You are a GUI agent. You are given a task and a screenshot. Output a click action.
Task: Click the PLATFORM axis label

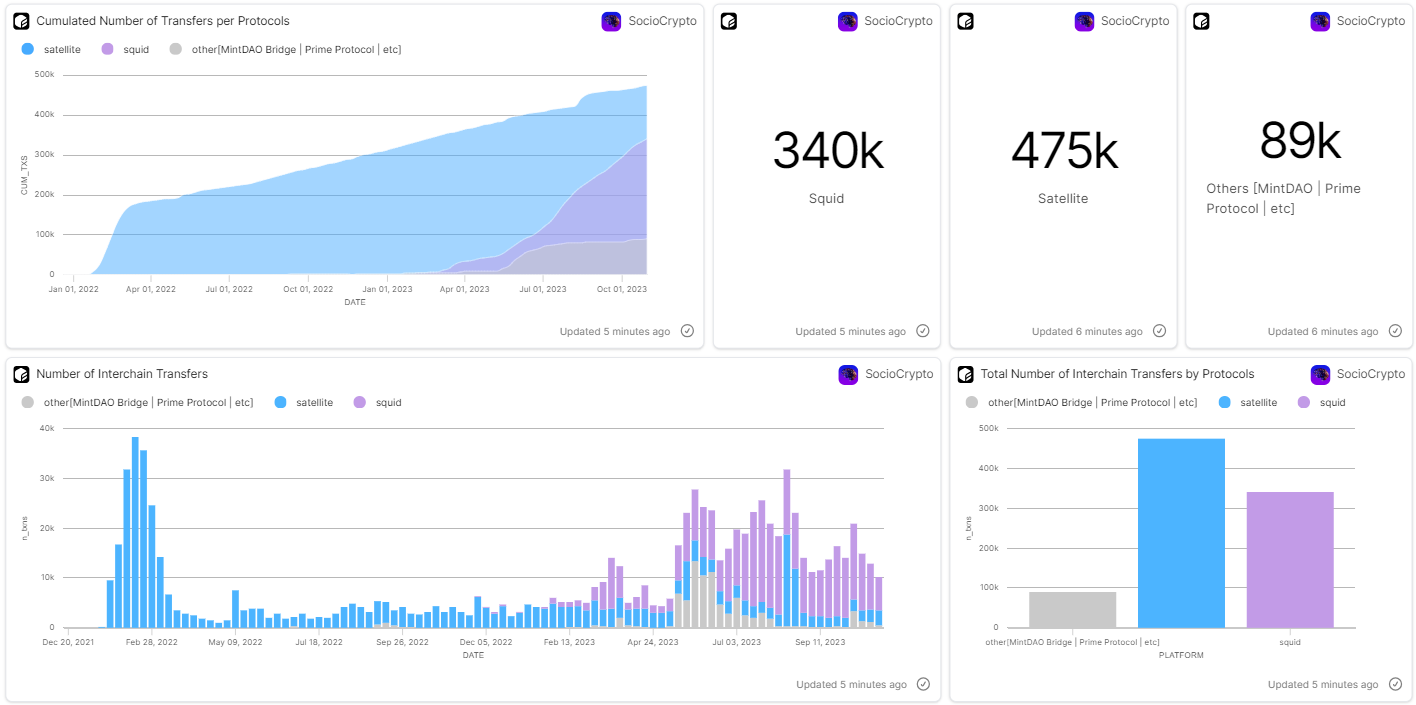click(1181, 655)
